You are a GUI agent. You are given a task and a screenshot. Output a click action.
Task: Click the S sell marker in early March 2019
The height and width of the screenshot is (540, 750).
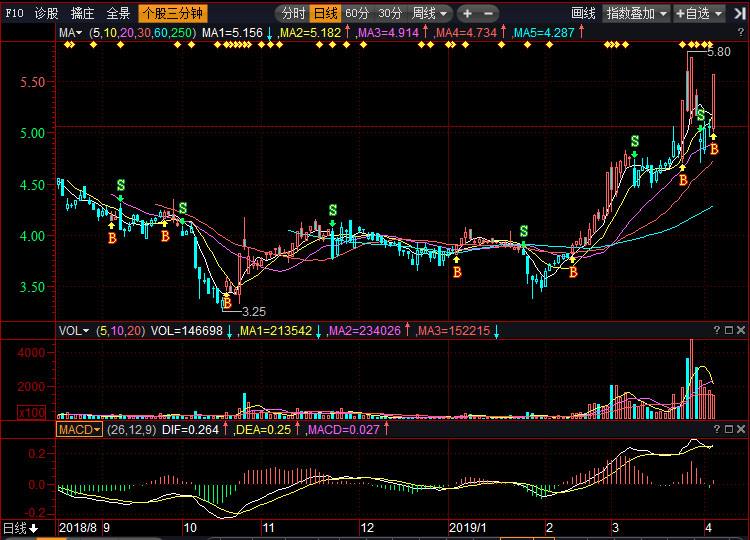pyautogui.click(x=635, y=141)
